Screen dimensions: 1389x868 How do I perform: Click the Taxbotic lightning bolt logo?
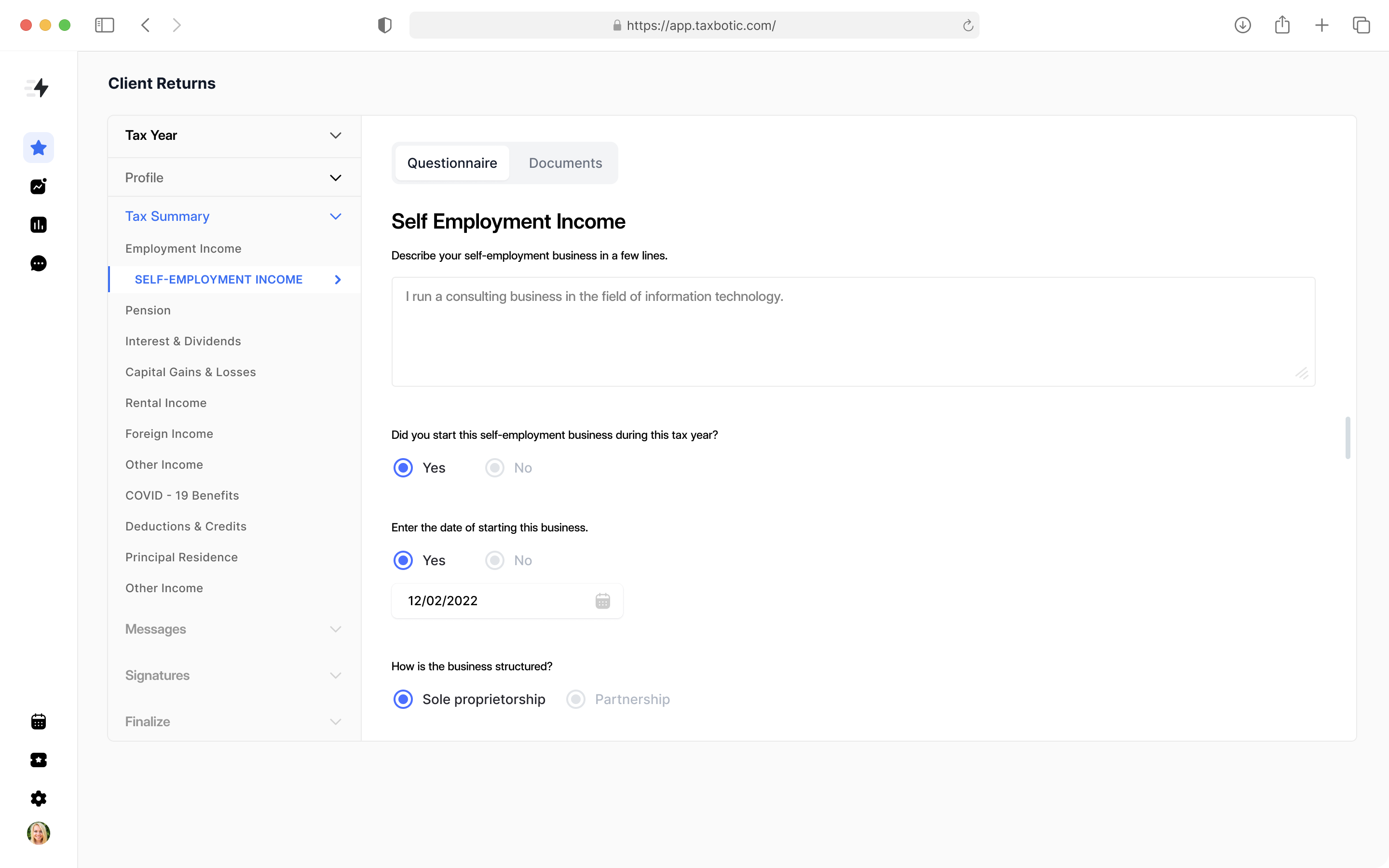[x=38, y=88]
